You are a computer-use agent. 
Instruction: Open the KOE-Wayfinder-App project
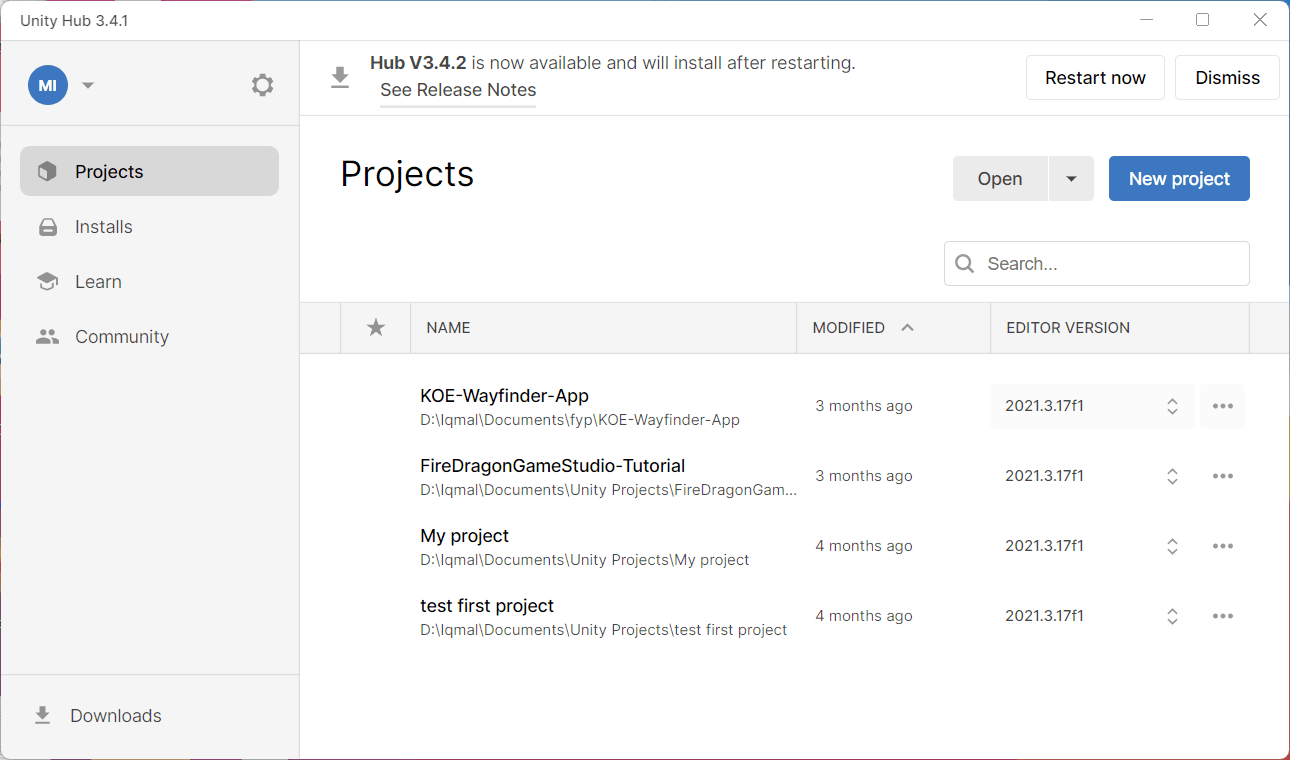click(504, 396)
